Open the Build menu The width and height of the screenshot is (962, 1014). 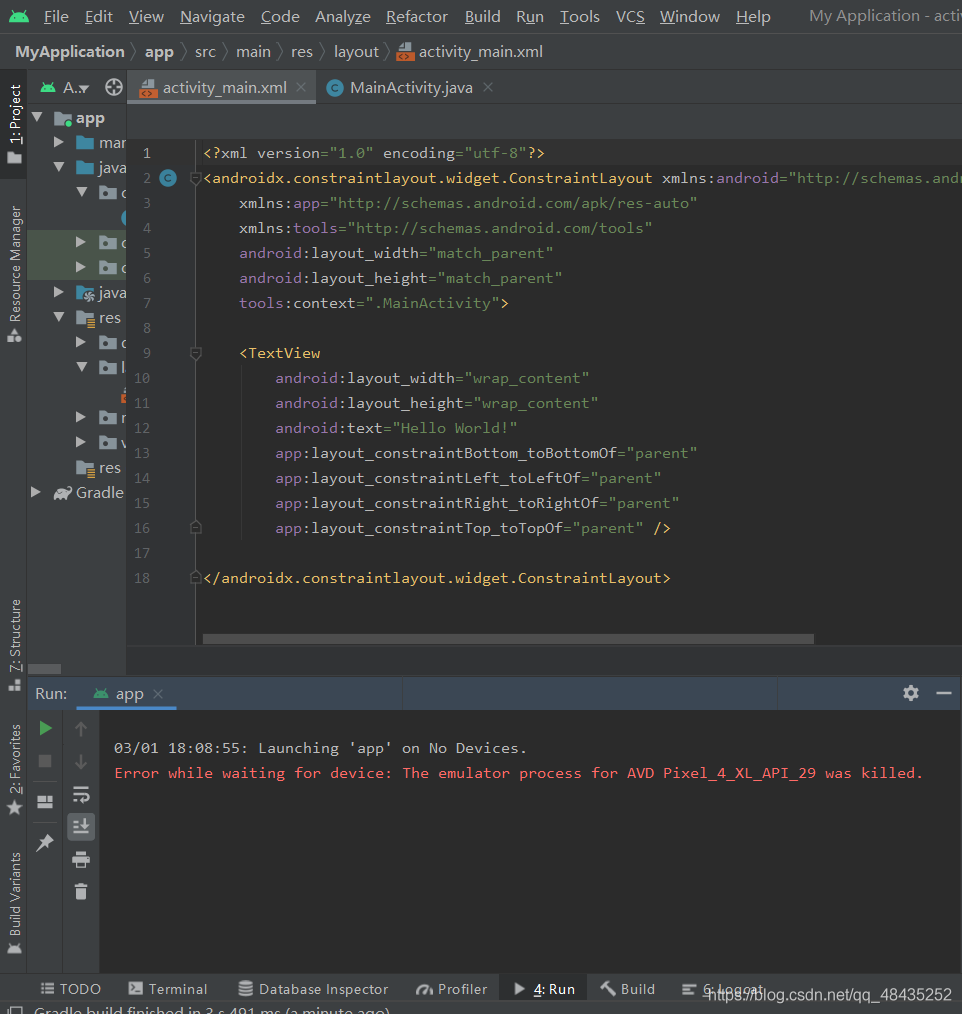click(482, 16)
